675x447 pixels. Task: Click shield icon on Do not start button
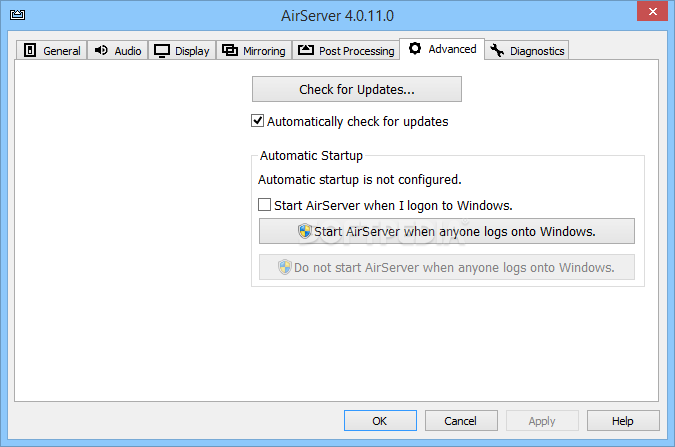coord(285,267)
